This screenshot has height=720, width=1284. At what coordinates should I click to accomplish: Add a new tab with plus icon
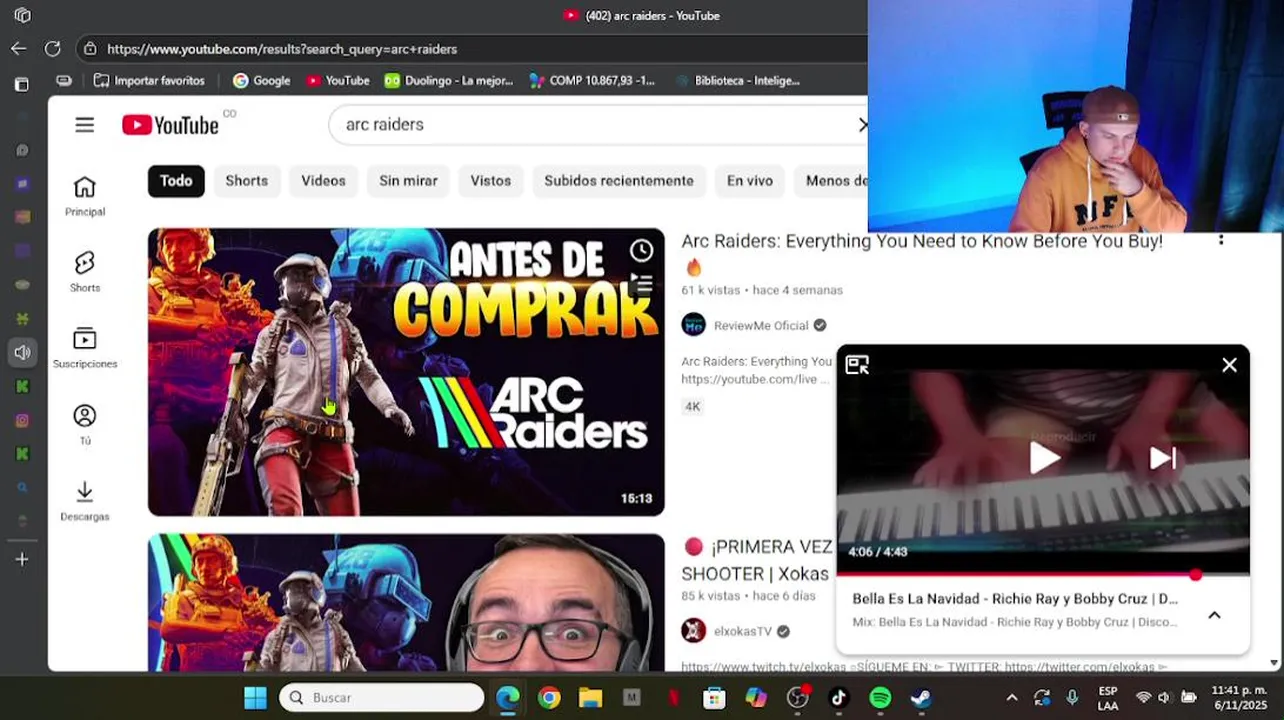click(x=22, y=559)
